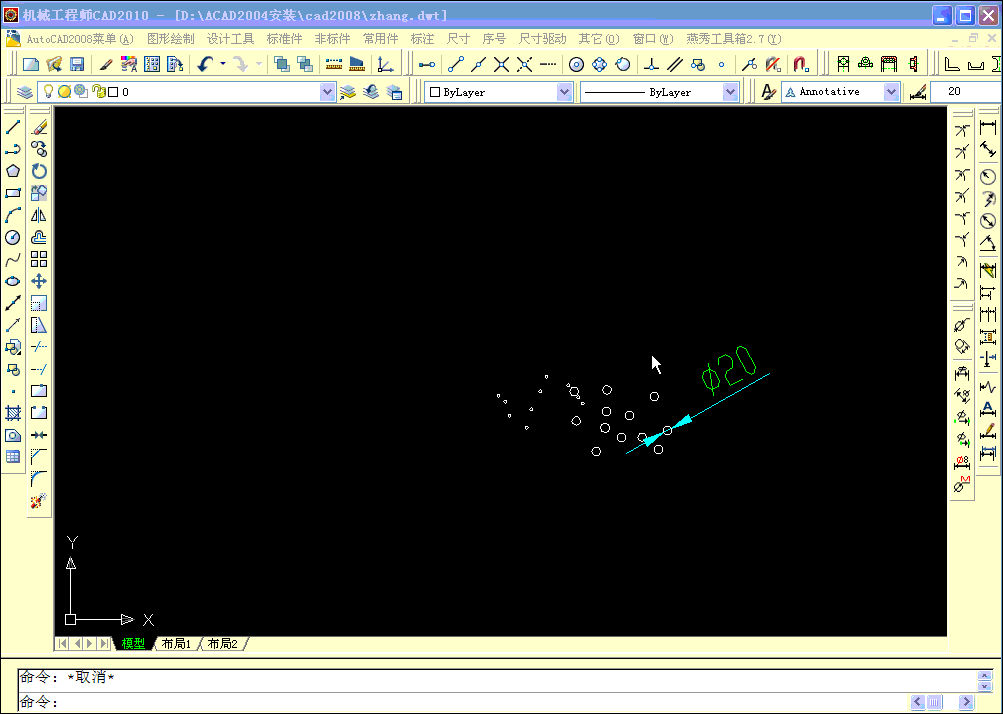The height and width of the screenshot is (714, 1003).
Task: Select the Rectangle draw tool
Action: tap(13, 193)
